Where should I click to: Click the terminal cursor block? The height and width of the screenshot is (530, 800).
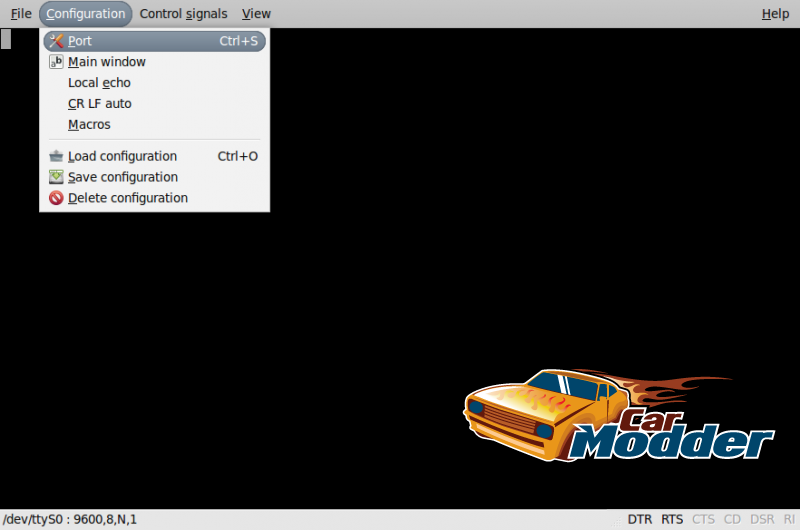6,39
